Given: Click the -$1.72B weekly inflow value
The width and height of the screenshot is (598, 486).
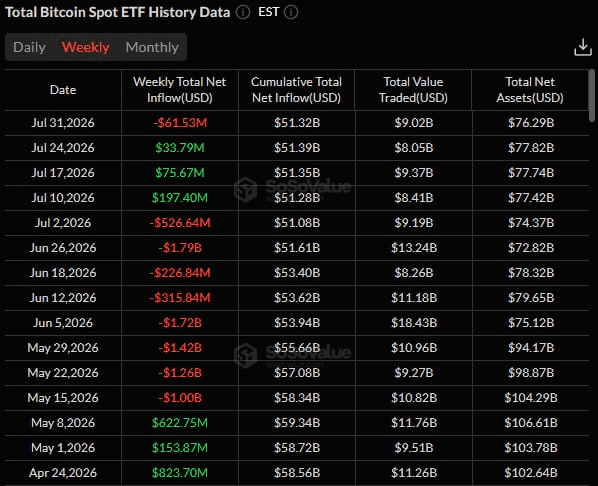Looking at the screenshot, I should click(x=180, y=323).
